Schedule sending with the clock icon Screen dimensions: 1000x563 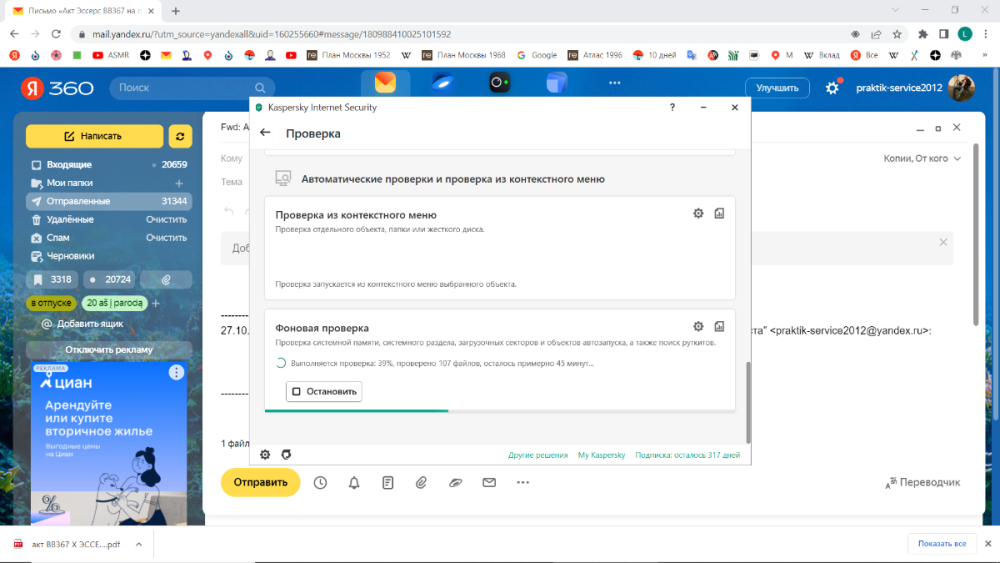[320, 483]
